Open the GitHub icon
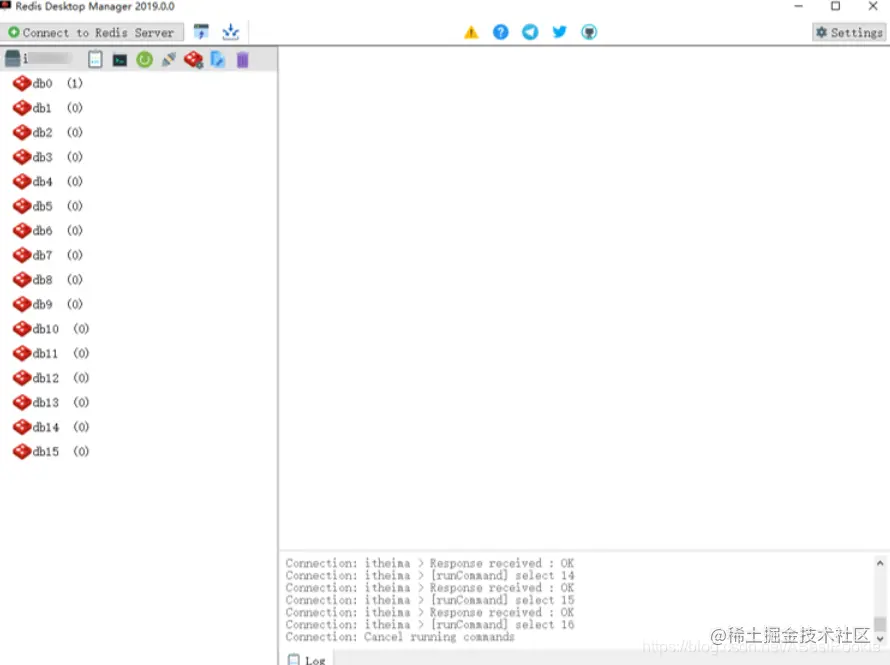890x665 pixels. pos(589,32)
